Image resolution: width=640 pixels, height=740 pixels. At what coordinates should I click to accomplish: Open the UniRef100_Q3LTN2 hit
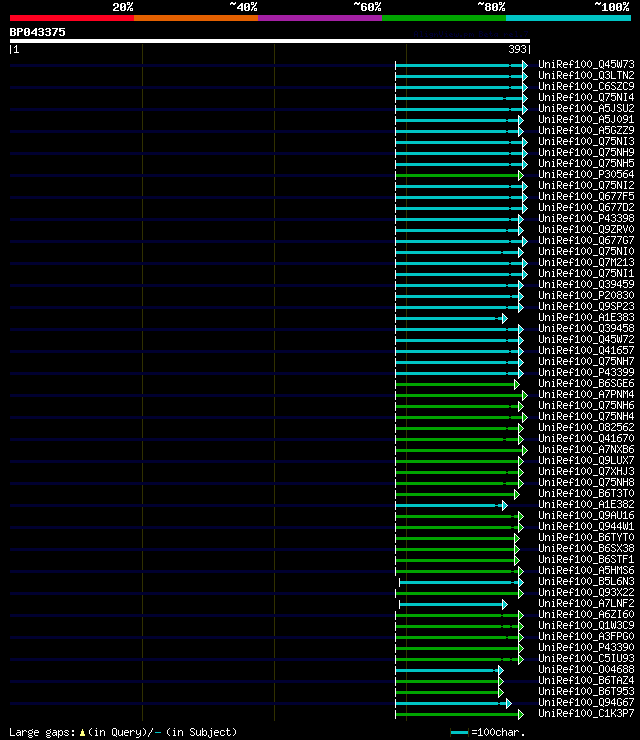pos(586,76)
